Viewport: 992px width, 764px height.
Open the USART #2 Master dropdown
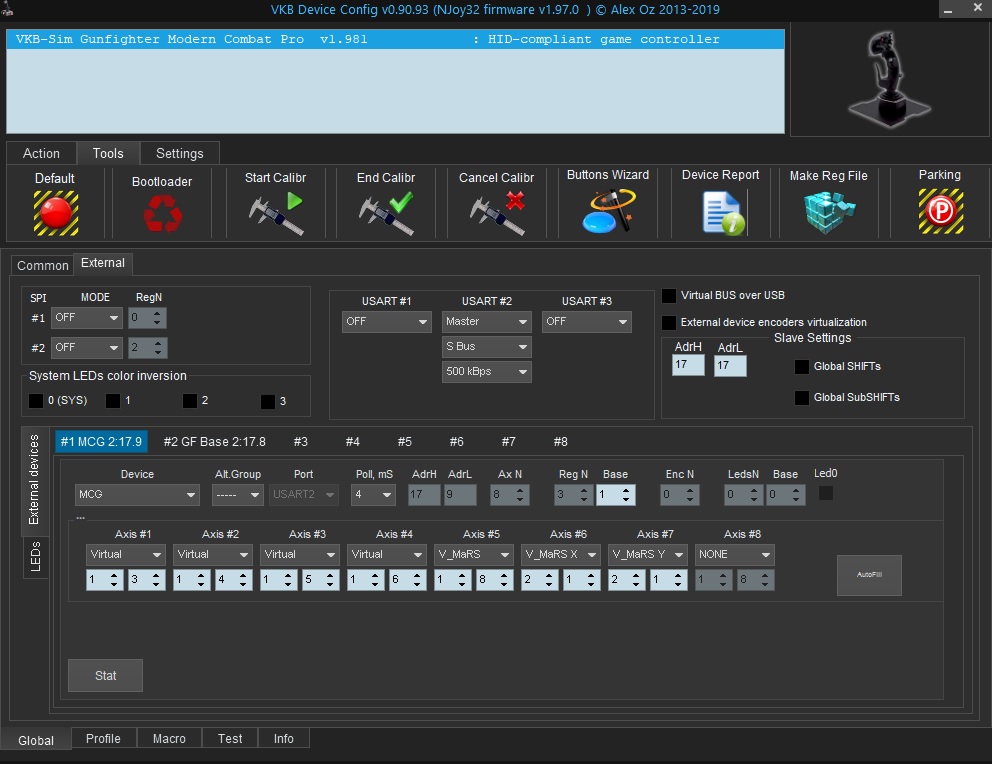point(487,322)
